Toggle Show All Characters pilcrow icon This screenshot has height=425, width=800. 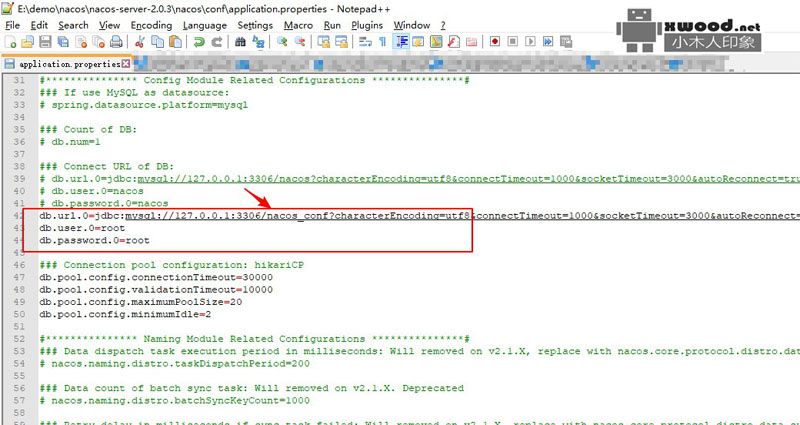tap(383, 42)
